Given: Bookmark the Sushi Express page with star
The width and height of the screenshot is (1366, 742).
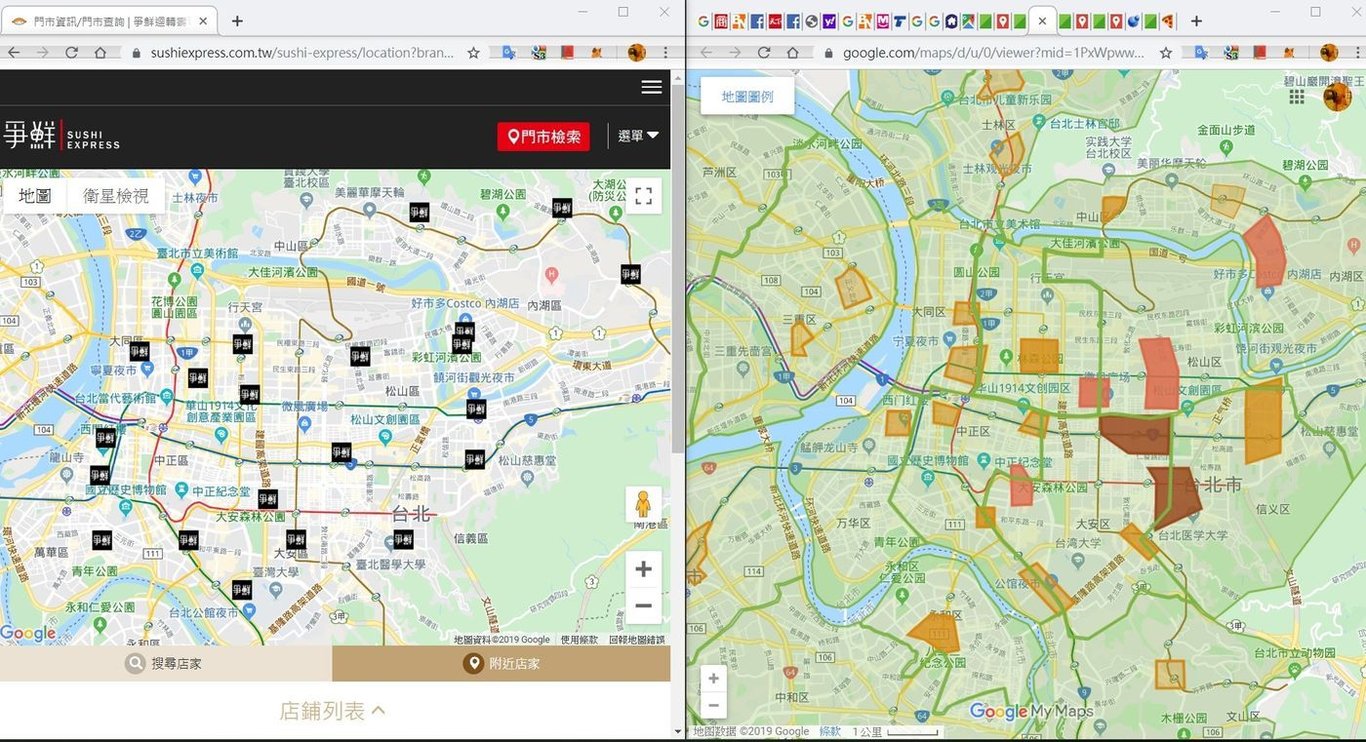Looking at the screenshot, I should point(473,52).
